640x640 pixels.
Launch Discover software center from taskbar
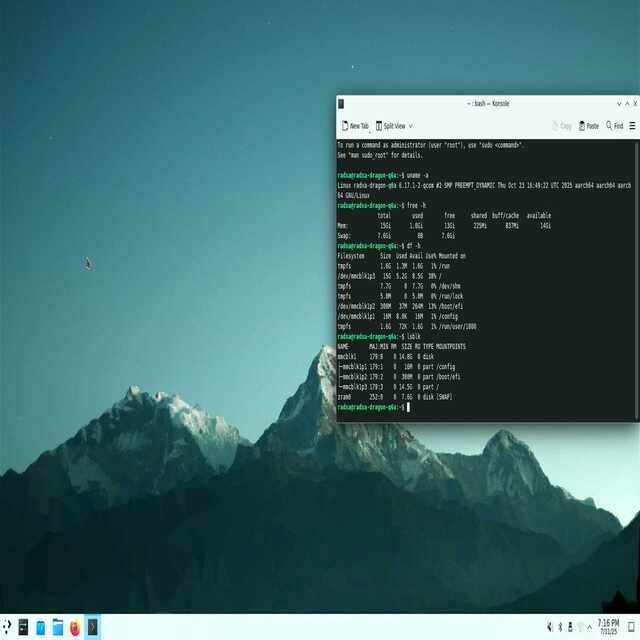41,627
